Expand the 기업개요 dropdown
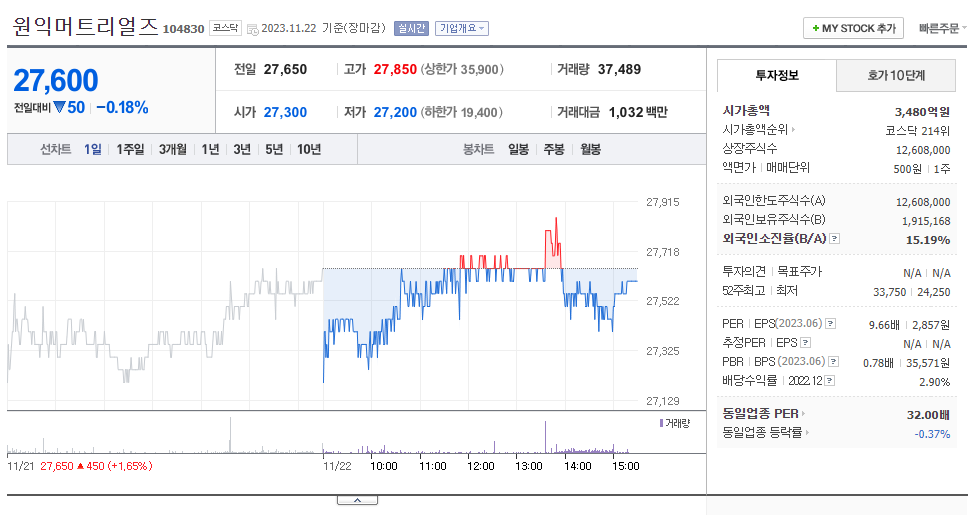The height and width of the screenshot is (515, 979). click(461, 28)
